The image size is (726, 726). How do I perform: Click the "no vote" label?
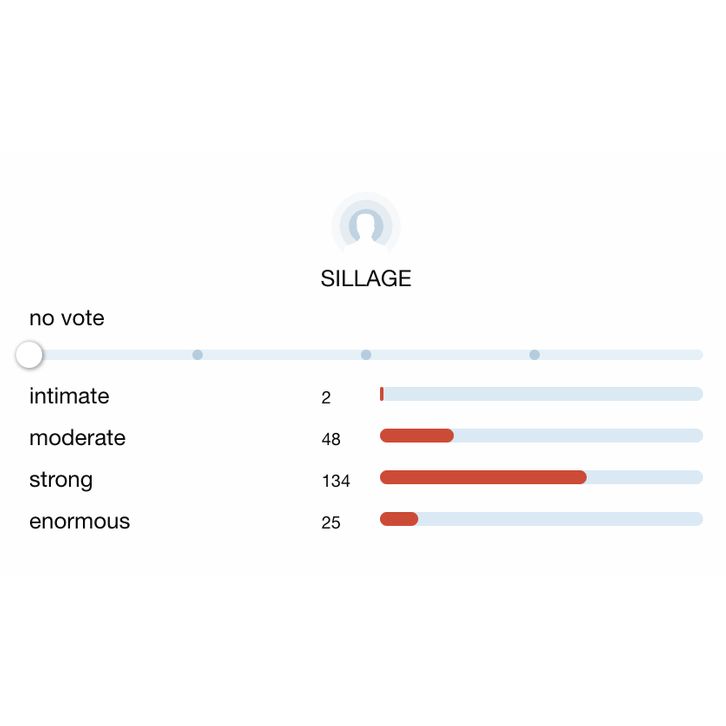pos(67,318)
